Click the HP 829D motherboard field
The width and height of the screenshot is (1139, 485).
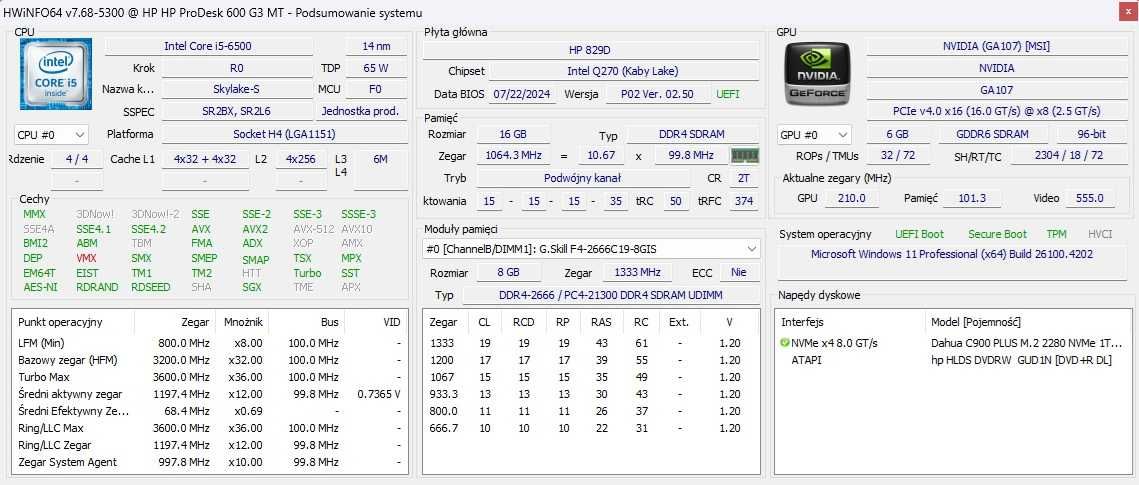point(591,50)
